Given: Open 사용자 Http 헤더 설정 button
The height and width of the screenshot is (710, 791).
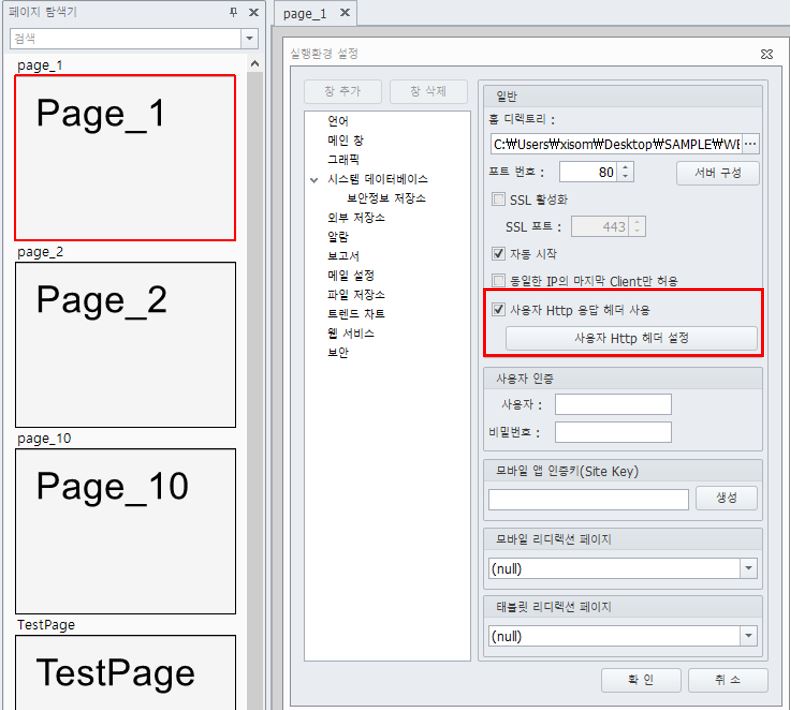Looking at the screenshot, I should [632, 338].
